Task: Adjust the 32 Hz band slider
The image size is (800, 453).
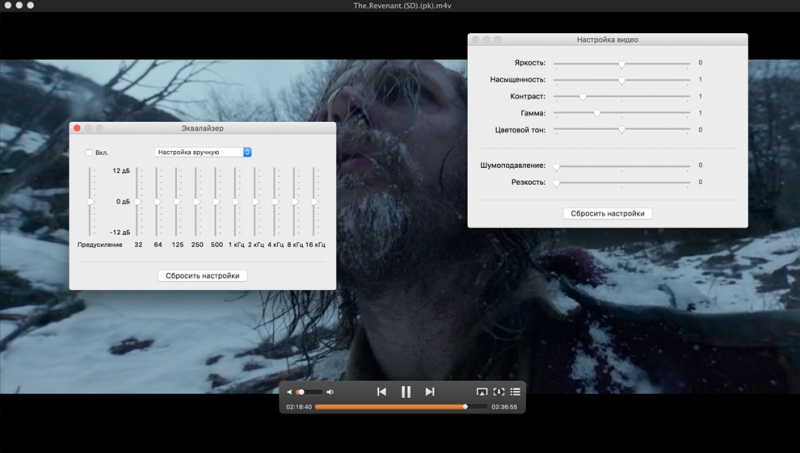Action: click(137, 202)
